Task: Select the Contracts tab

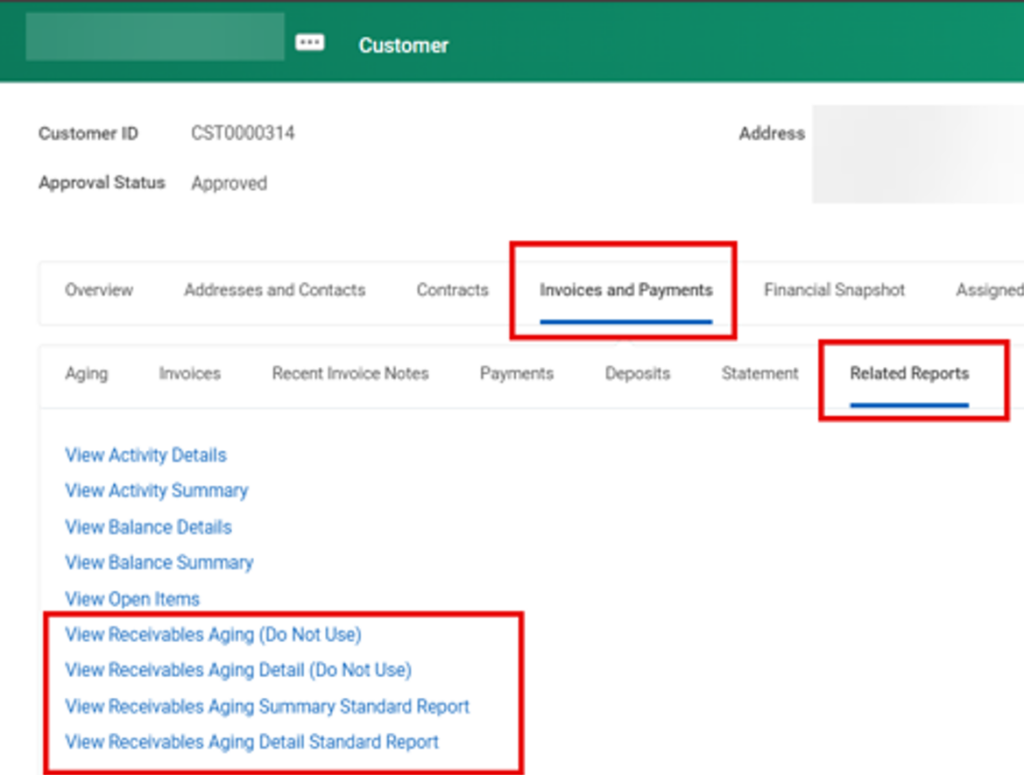Action: 451,290
